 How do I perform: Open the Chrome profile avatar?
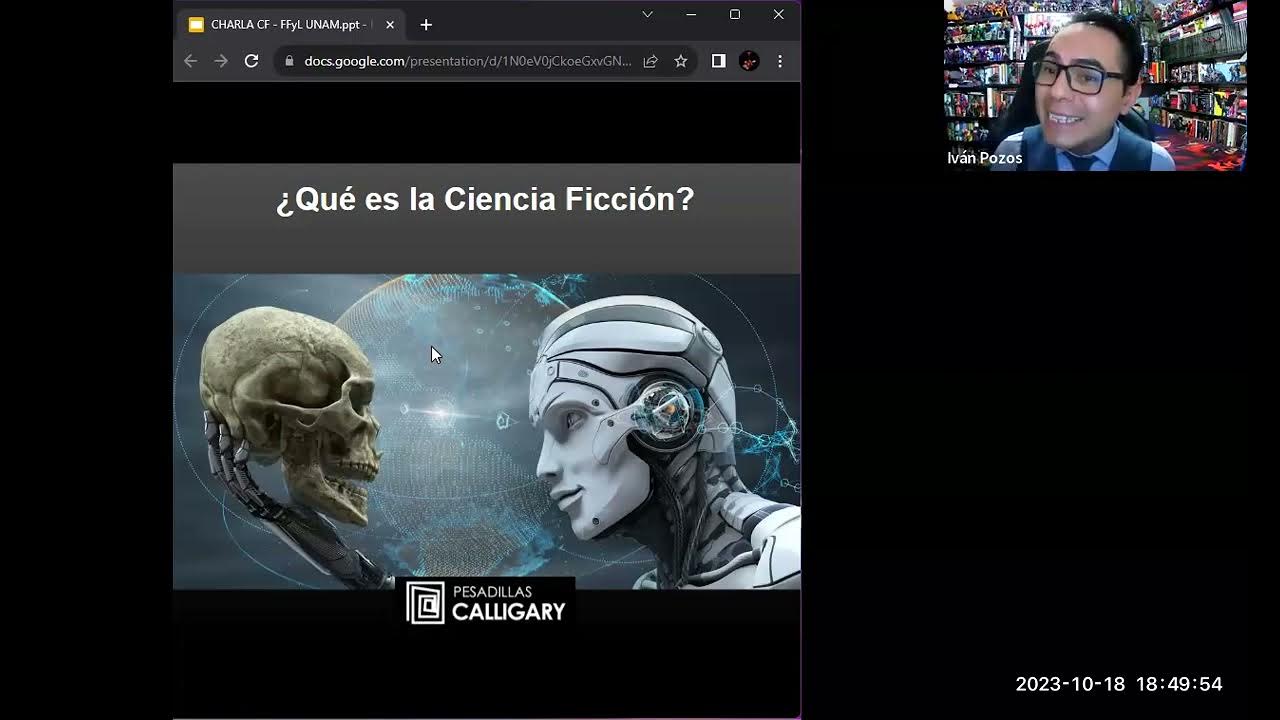click(749, 61)
